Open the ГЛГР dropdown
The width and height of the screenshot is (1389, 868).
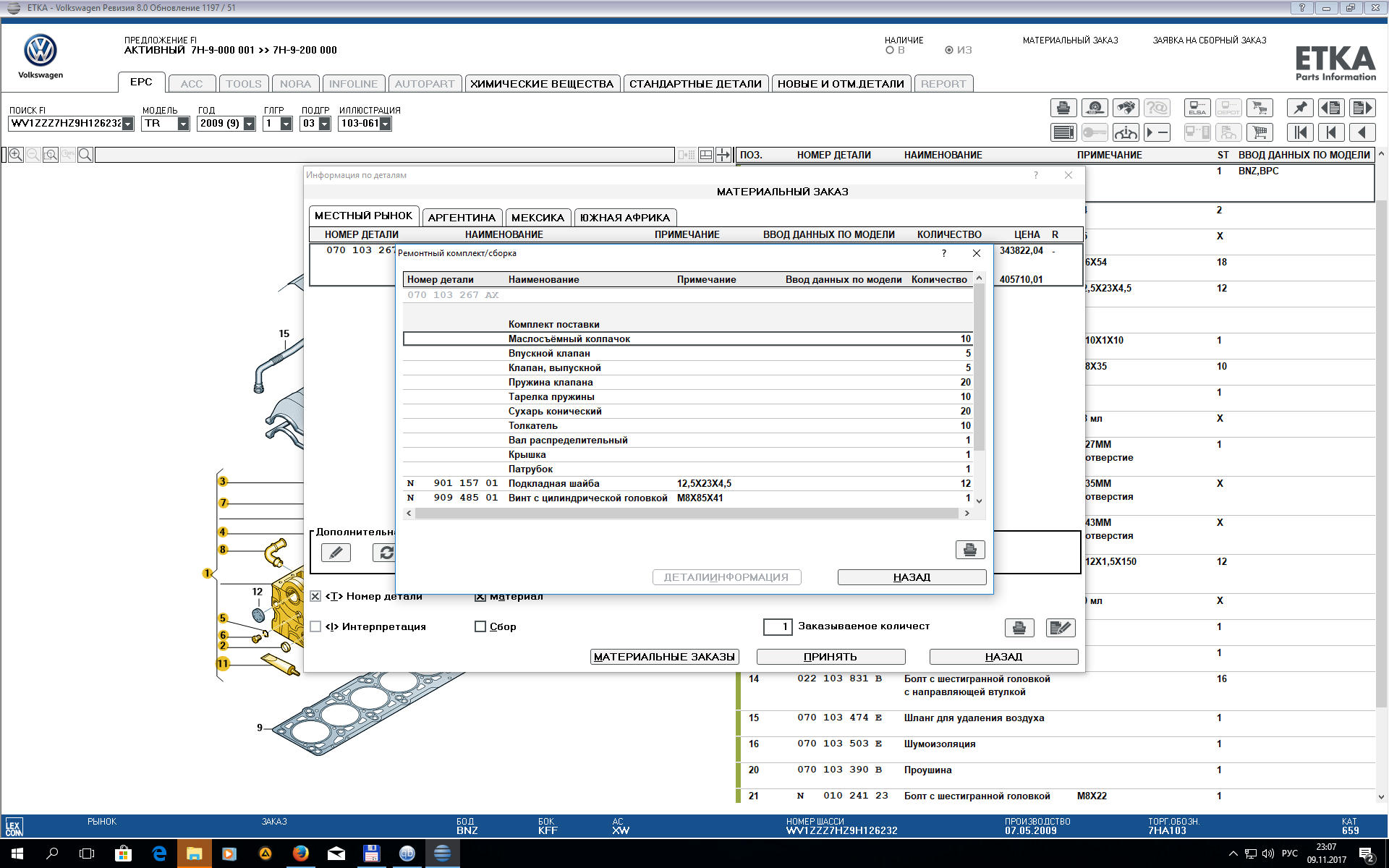tap(286, 124)
